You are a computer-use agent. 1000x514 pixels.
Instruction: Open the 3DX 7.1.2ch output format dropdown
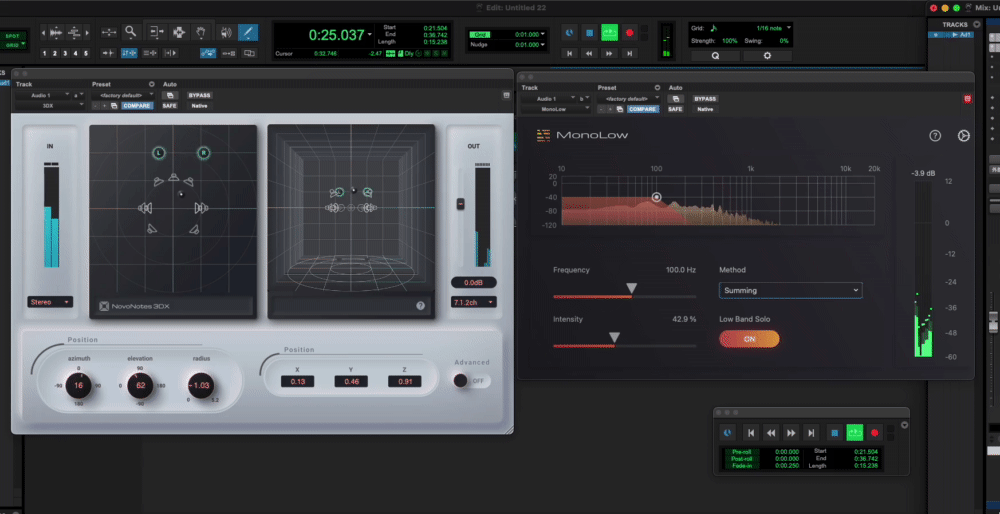click(473, 302)
